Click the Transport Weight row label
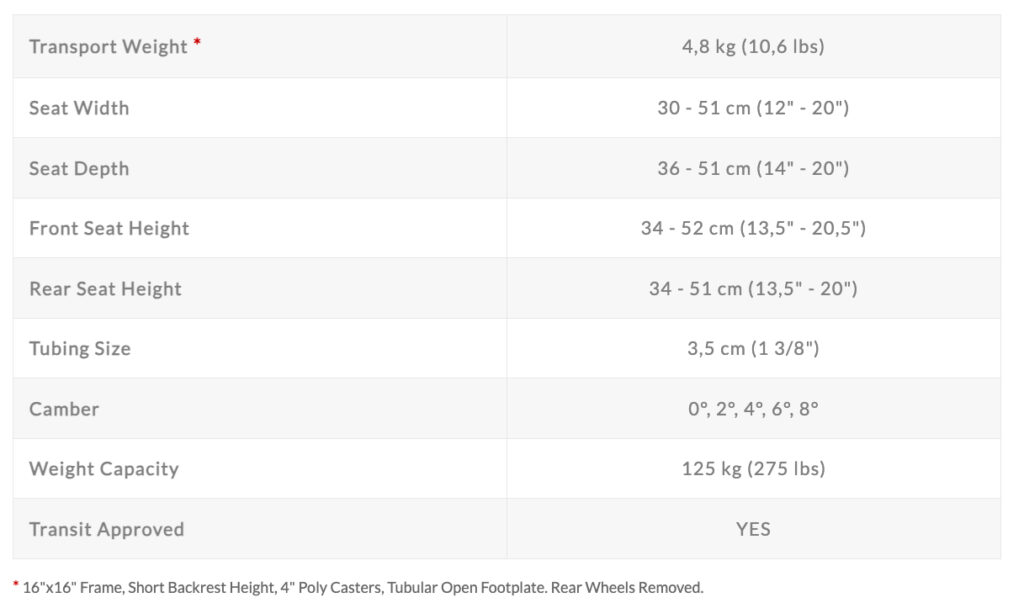 pos(108,47)
